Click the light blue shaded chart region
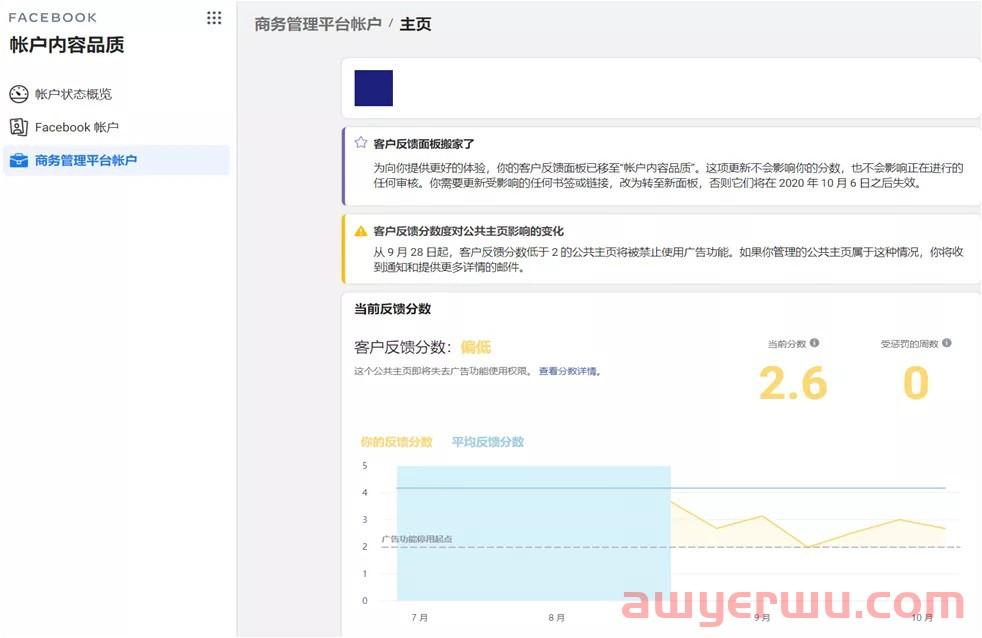This screenshot has width=982, height=638. click(x=534, y=533)
